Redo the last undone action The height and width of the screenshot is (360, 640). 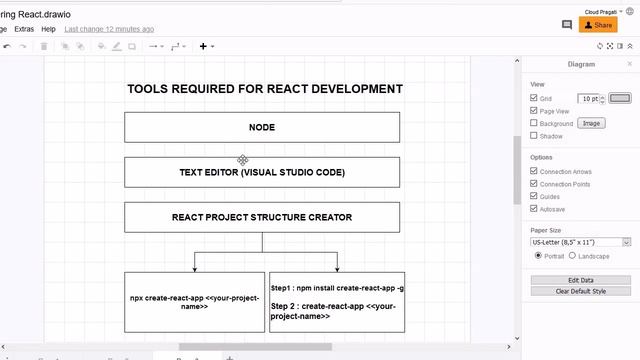tap(23, 47)
